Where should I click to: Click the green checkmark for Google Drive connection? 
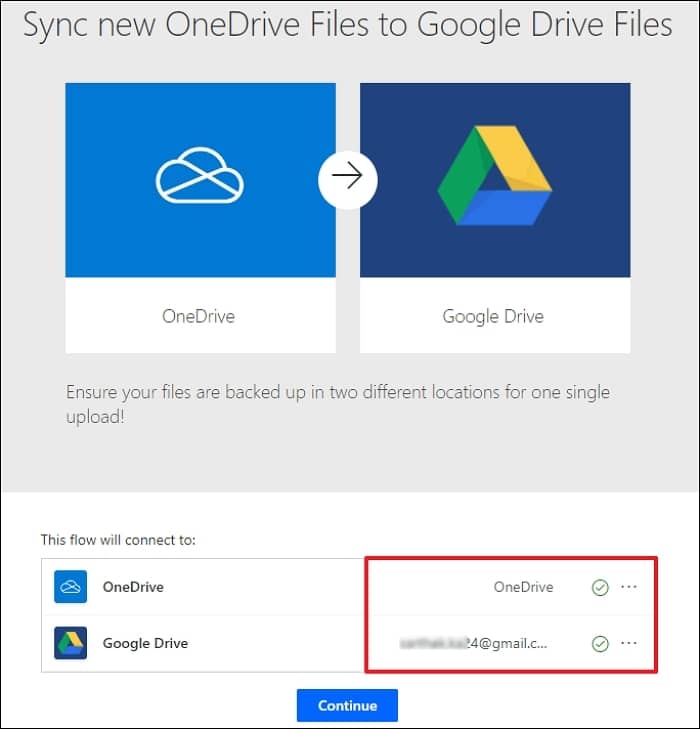point(600,643)
